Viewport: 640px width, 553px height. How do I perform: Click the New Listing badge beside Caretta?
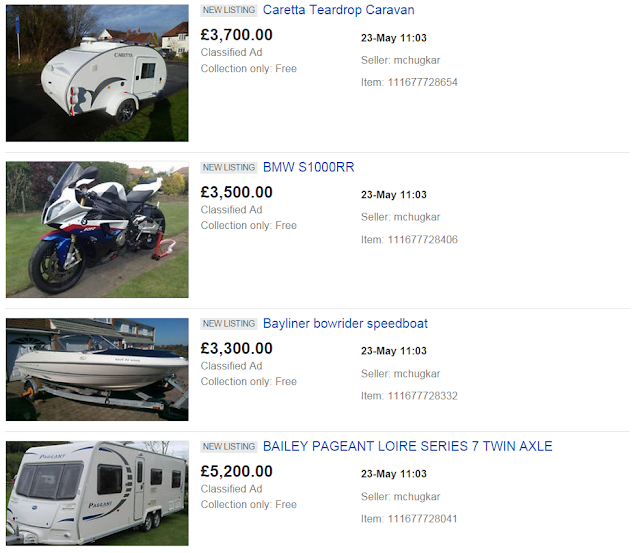click(x=229, y=10)
